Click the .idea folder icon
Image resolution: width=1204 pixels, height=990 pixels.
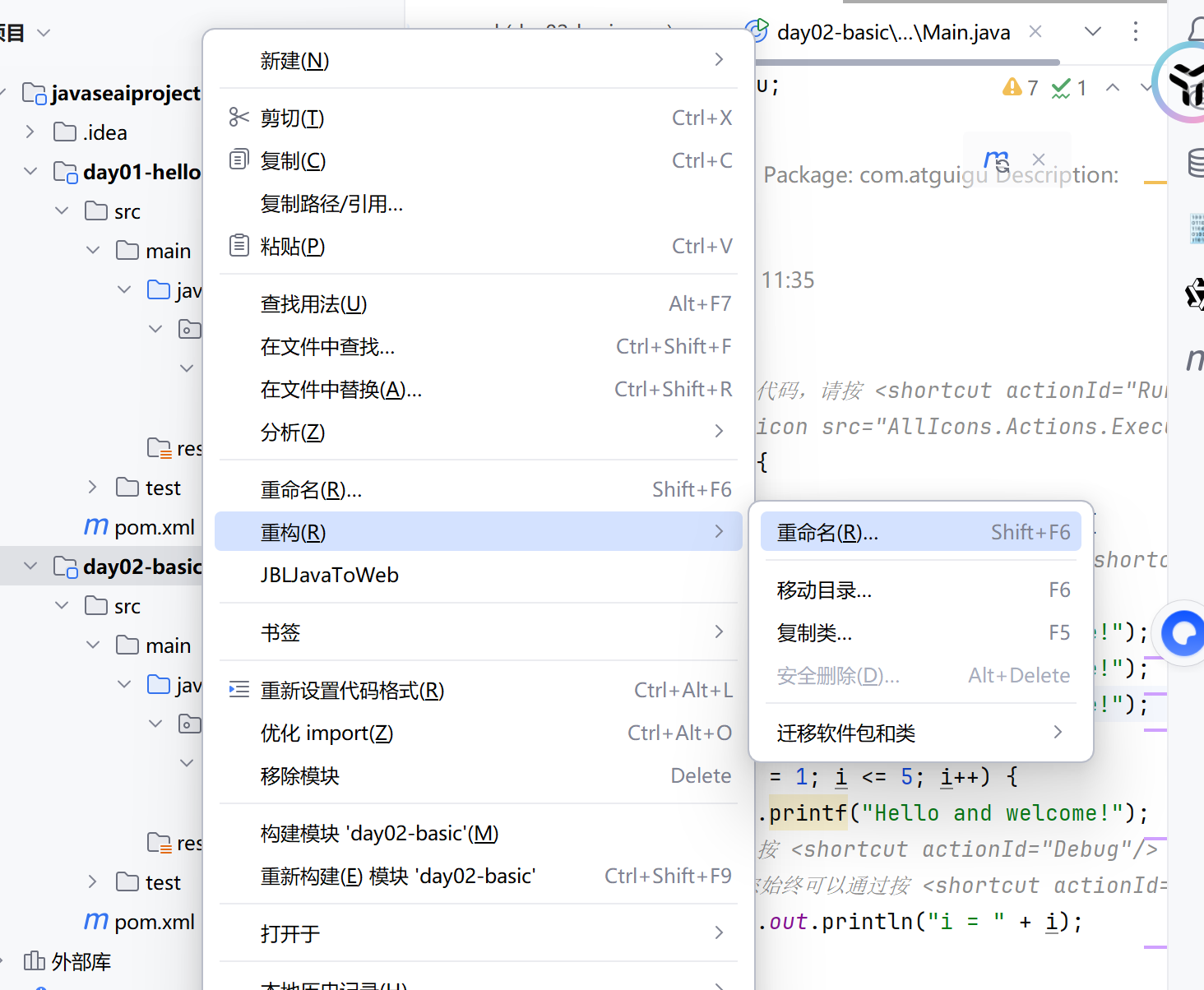pyautogui.click(x=65, y=132)
